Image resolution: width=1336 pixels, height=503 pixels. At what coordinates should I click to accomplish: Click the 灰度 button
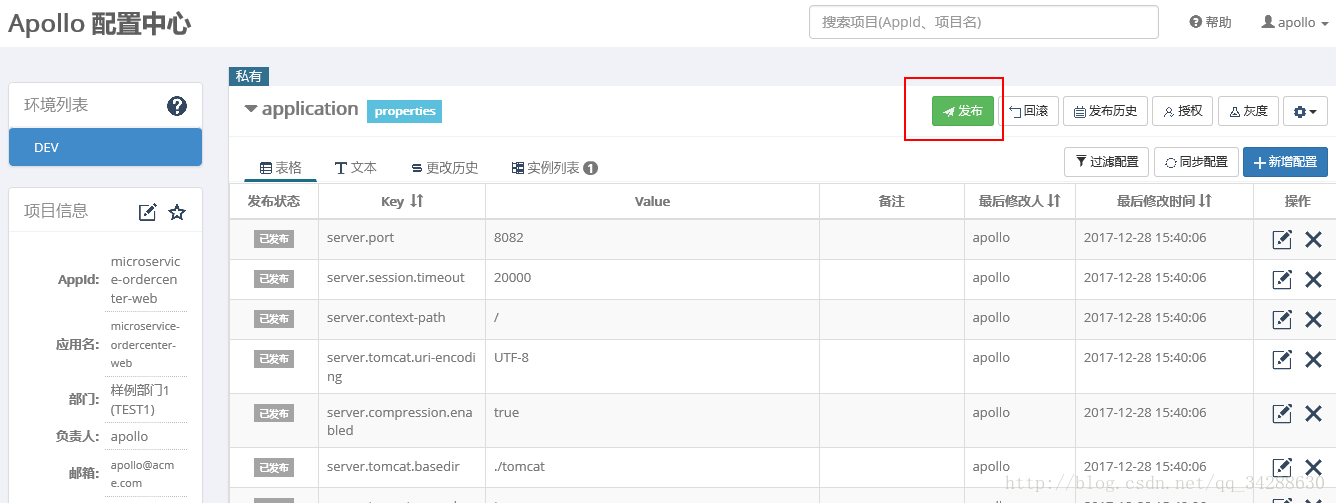(x=1248, y=111)
